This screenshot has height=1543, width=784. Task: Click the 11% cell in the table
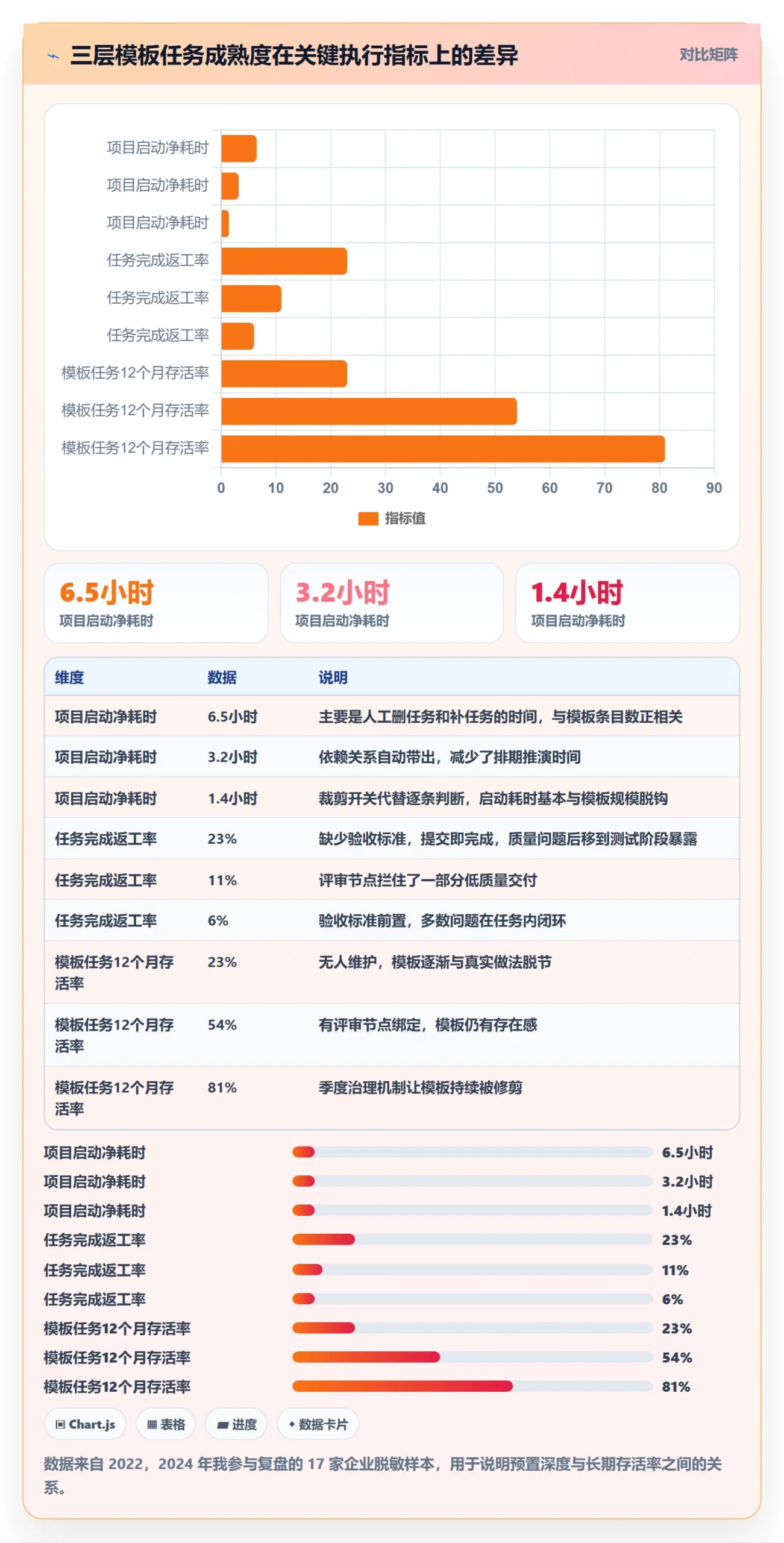click(222, 880)
